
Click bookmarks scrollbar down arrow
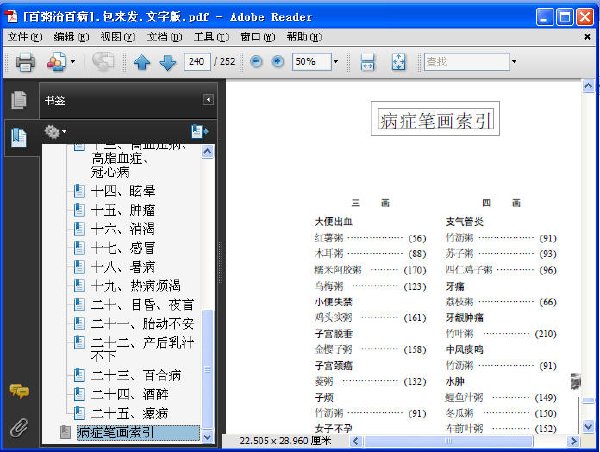(x=207, y=436)
